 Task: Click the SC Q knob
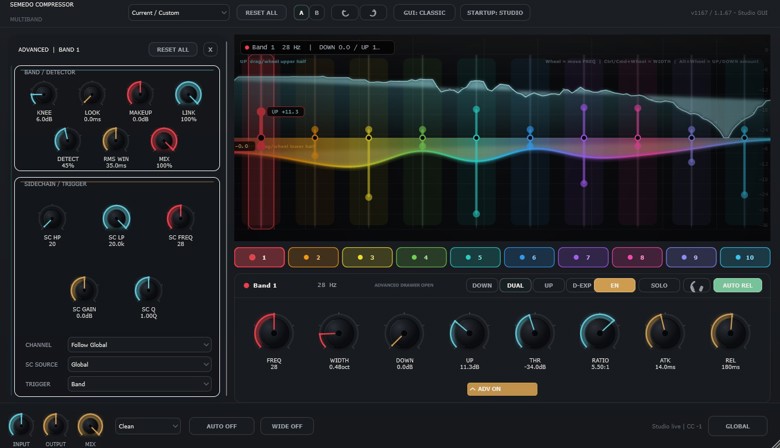point(148,290)
